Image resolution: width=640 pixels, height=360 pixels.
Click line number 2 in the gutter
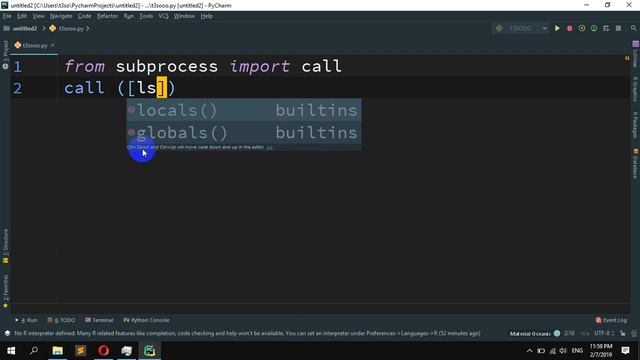(x=18, y=88)
